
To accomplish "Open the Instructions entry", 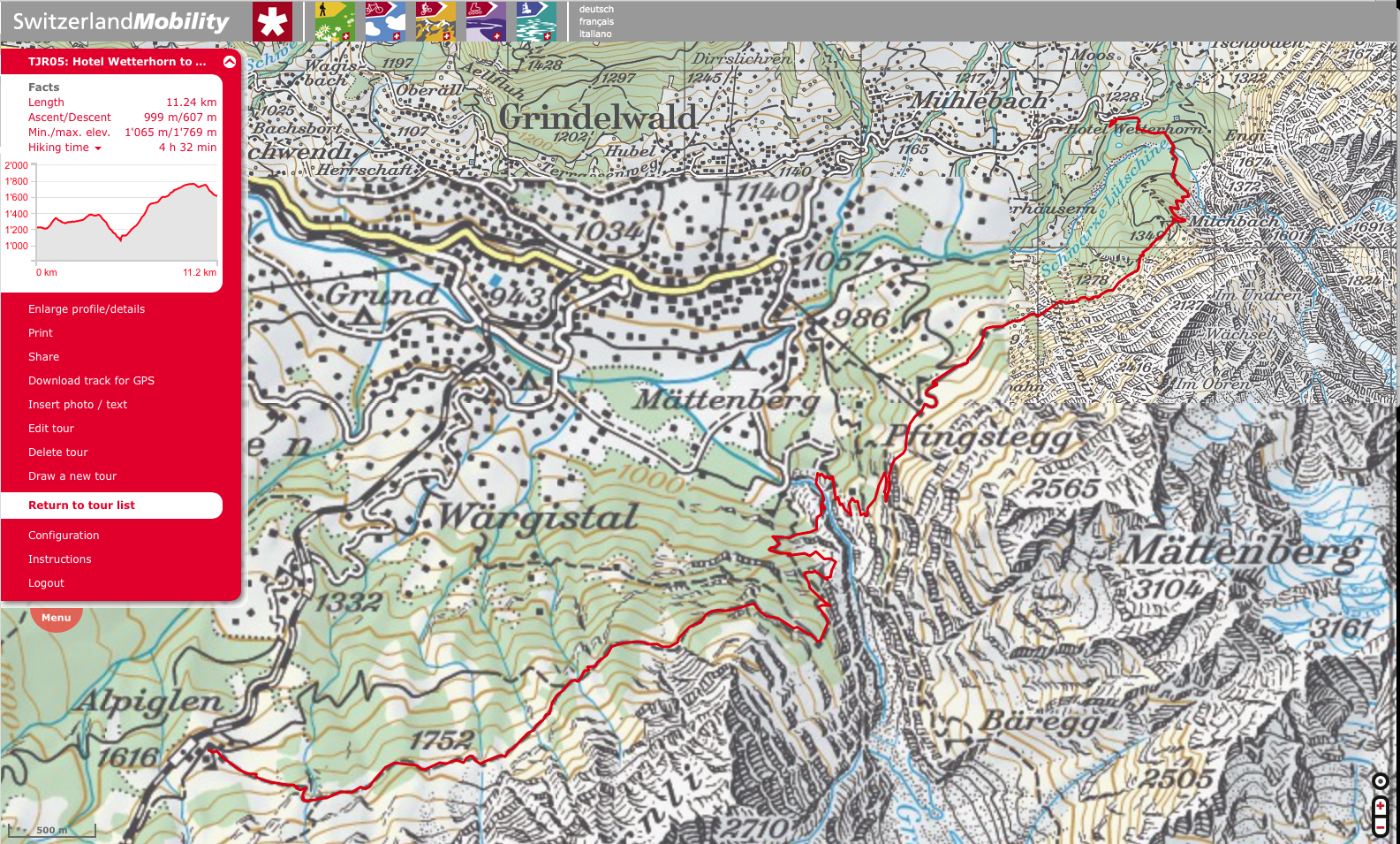I will (x=60, y=559).
